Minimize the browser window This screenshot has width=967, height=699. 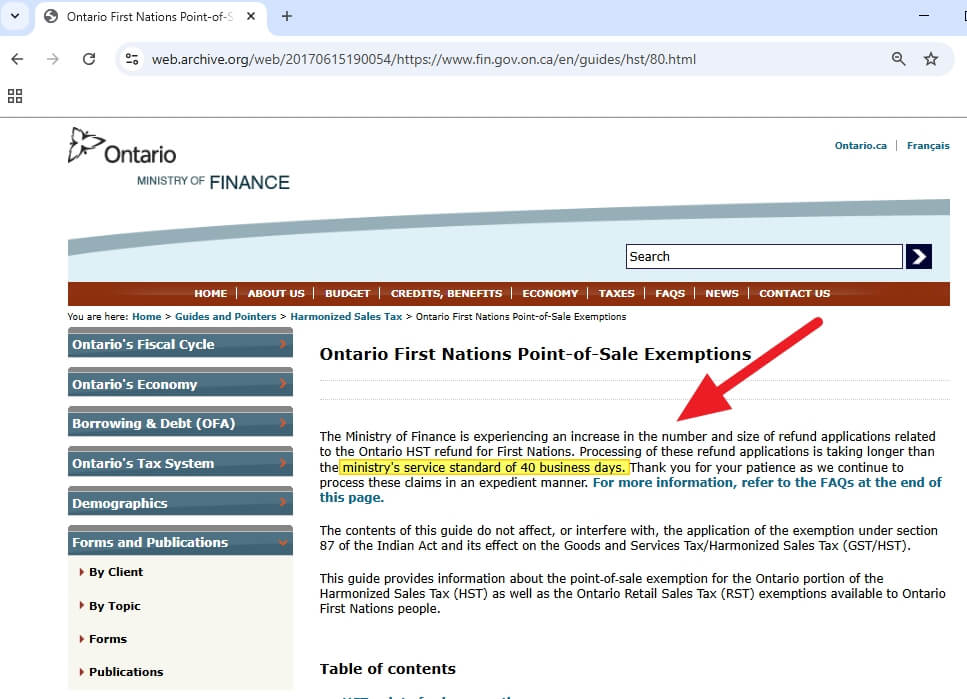(924, 15)
